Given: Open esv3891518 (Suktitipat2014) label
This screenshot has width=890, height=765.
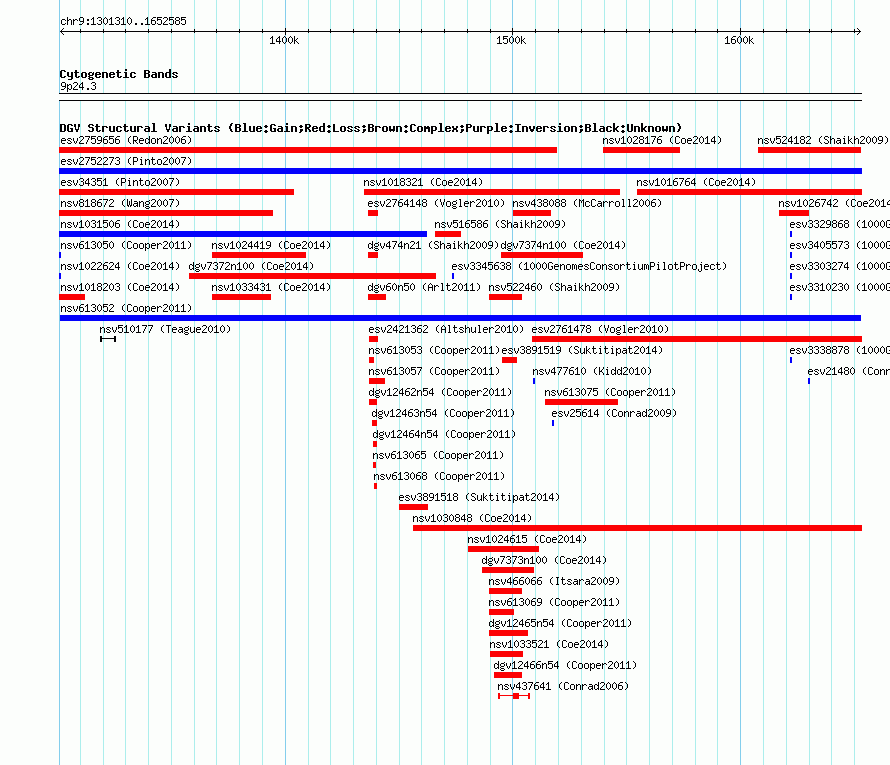Looking at the screenshot, I should (x=478, y=497).
